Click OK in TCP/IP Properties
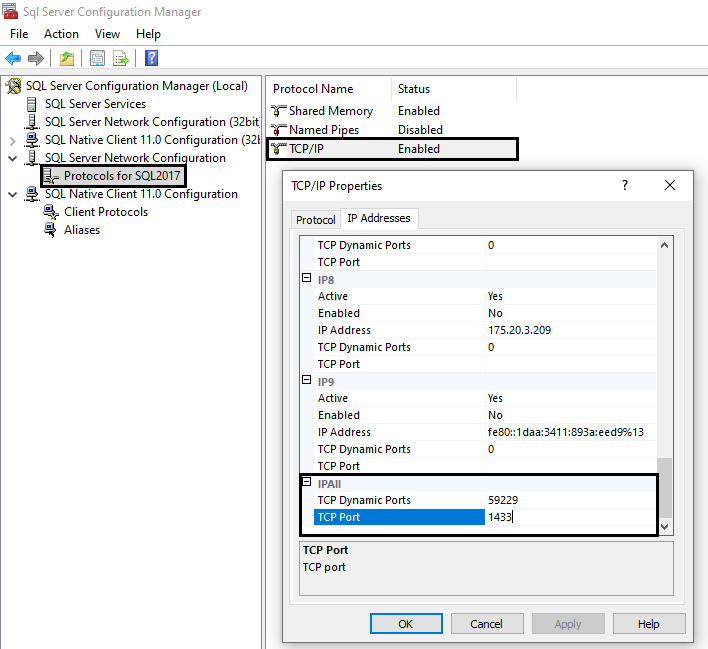This screenshot has height=649, width=708. (406, 624)
